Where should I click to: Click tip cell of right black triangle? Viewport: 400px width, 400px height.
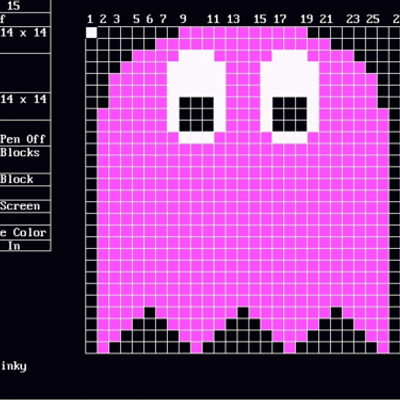337,313
